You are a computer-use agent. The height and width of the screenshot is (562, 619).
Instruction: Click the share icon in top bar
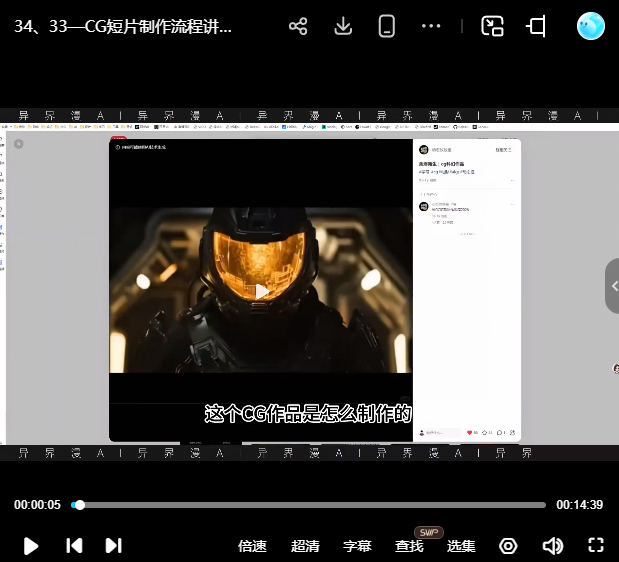(298, 27)
